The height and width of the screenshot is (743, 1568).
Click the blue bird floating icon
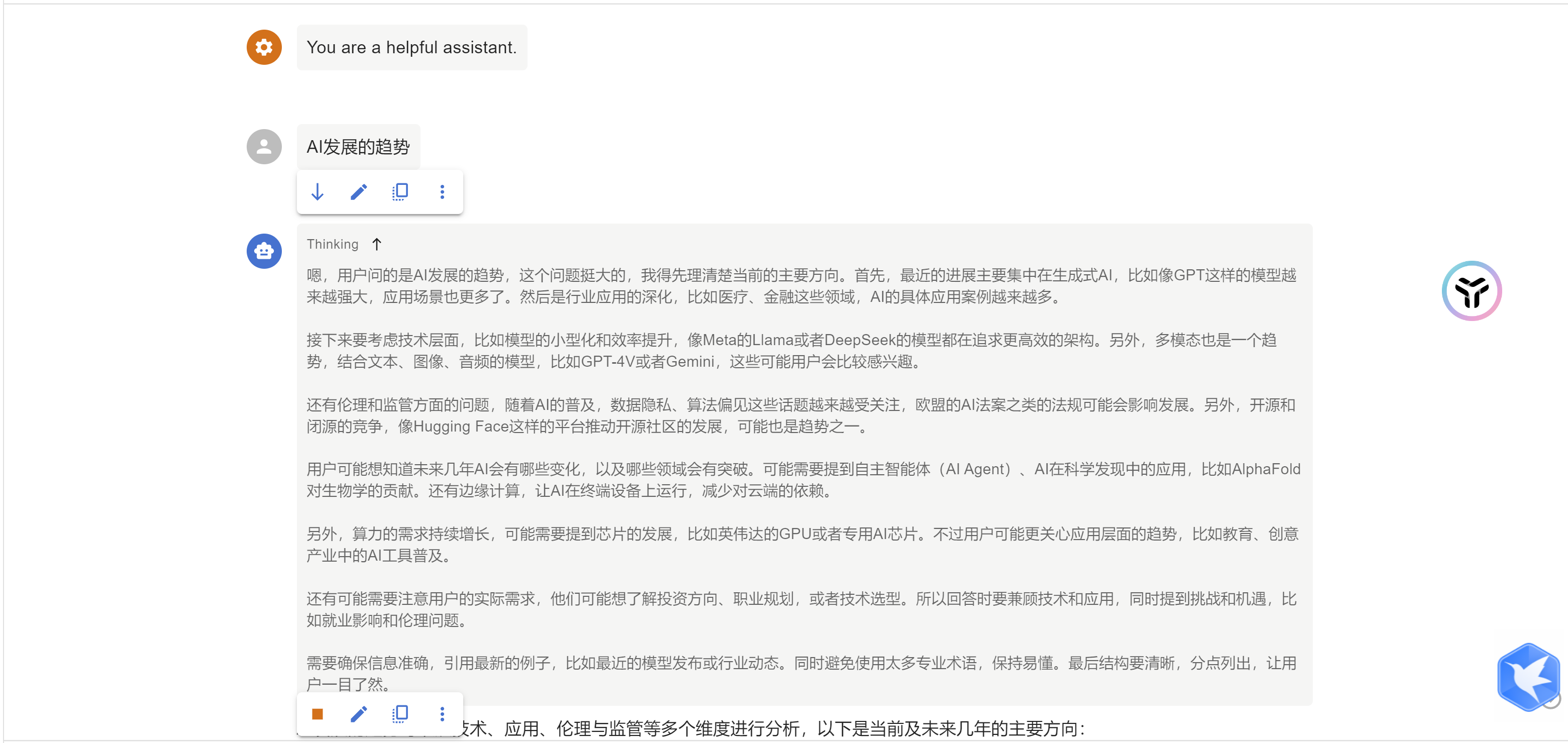1528,677
